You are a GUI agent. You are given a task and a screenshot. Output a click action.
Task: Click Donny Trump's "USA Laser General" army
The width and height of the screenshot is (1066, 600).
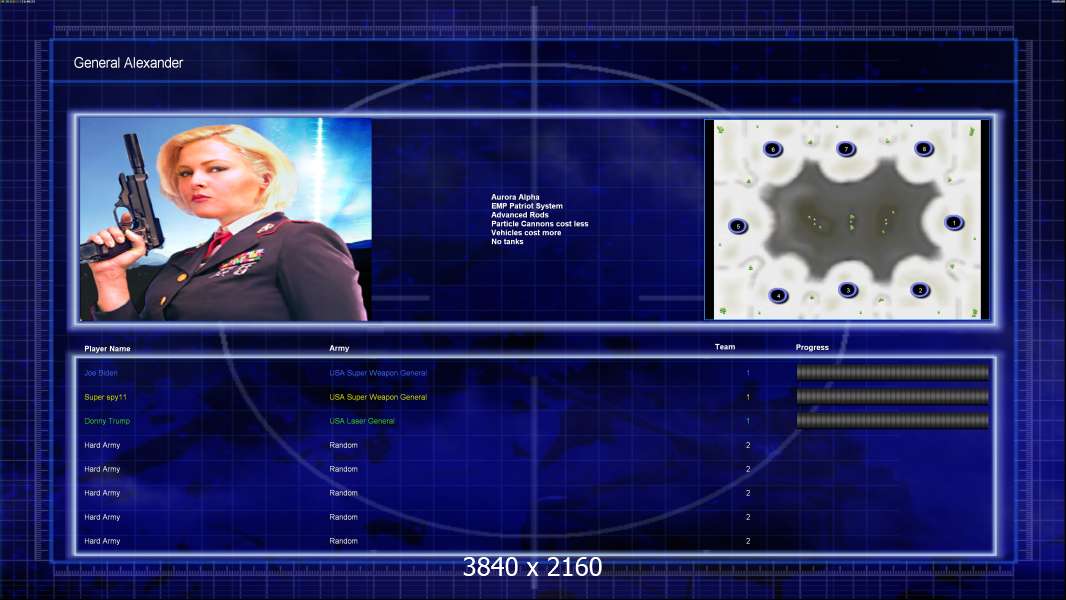tap(362, 421)
